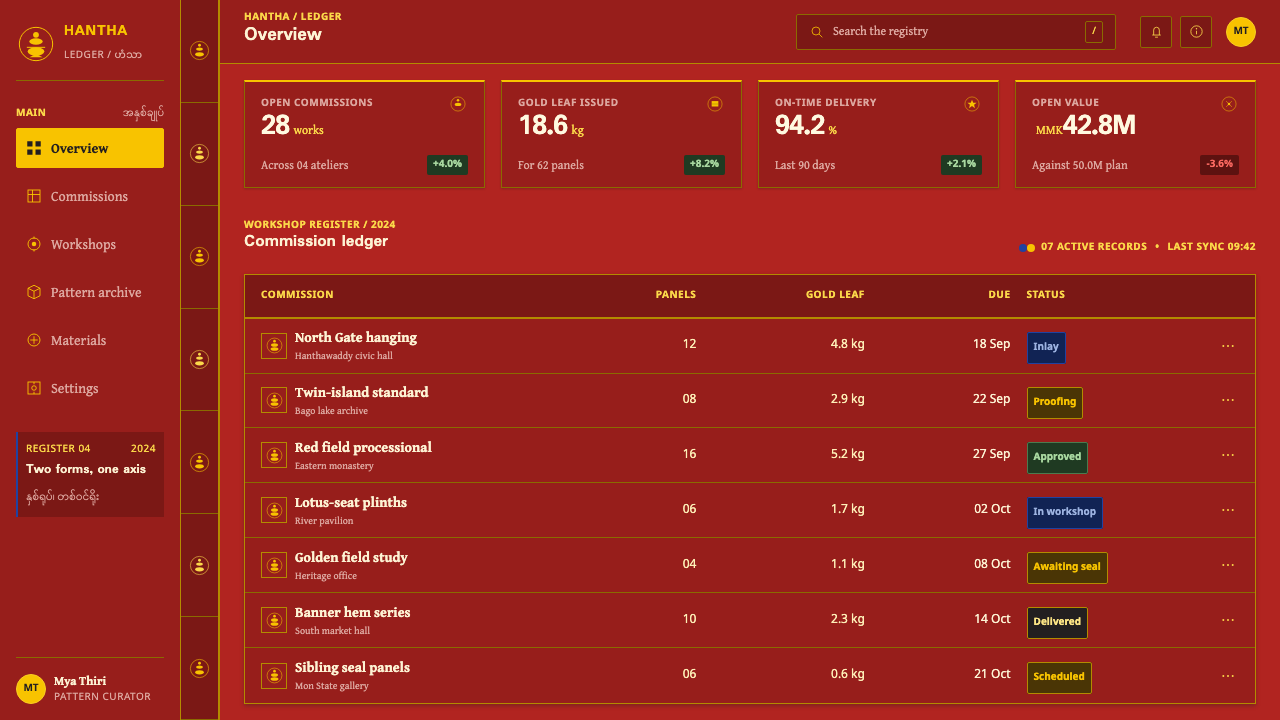The width and height of the screenshot is (1280, 720).
Task: Open more options for Banner hem series
Action: tap(1228, 620)
